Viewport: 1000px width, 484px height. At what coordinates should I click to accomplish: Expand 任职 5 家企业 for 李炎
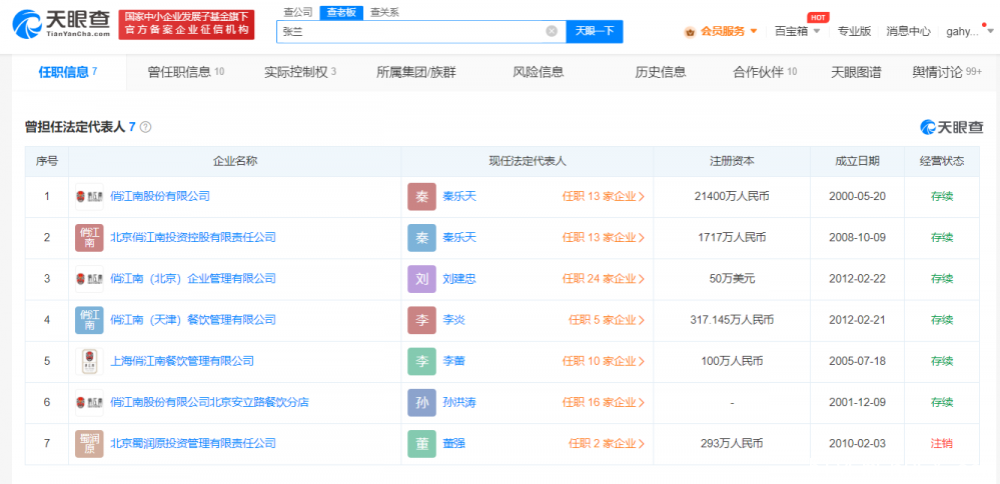(607, 320)
